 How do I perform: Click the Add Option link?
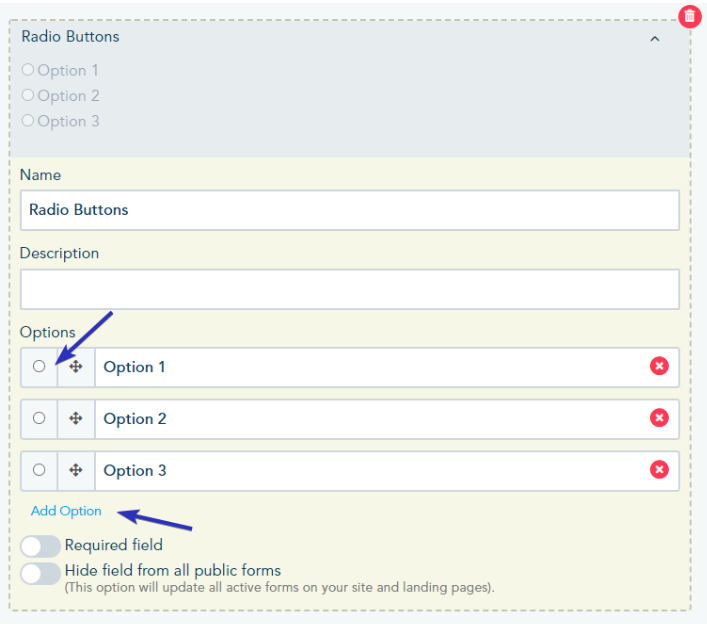tap(66, 511)
